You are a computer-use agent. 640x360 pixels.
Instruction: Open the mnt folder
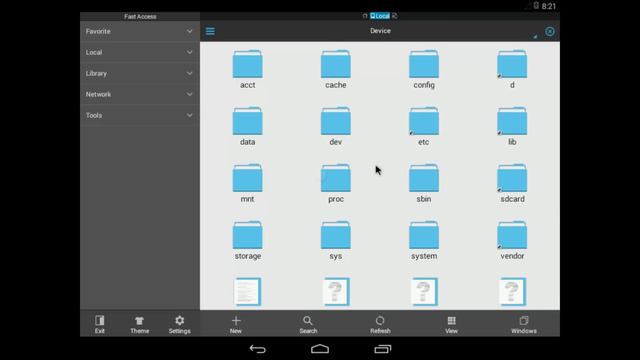coord(247,183)
